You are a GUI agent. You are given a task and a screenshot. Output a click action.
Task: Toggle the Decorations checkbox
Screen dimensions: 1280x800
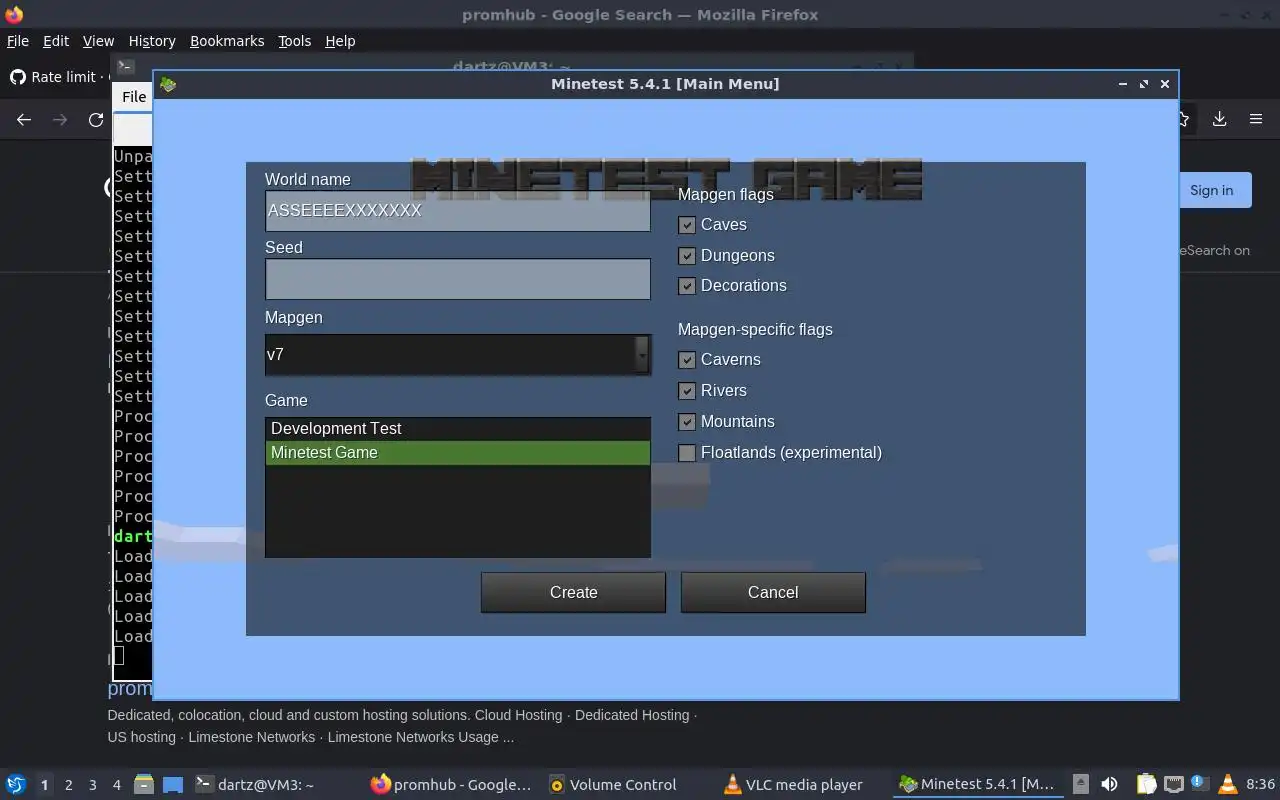687,286
